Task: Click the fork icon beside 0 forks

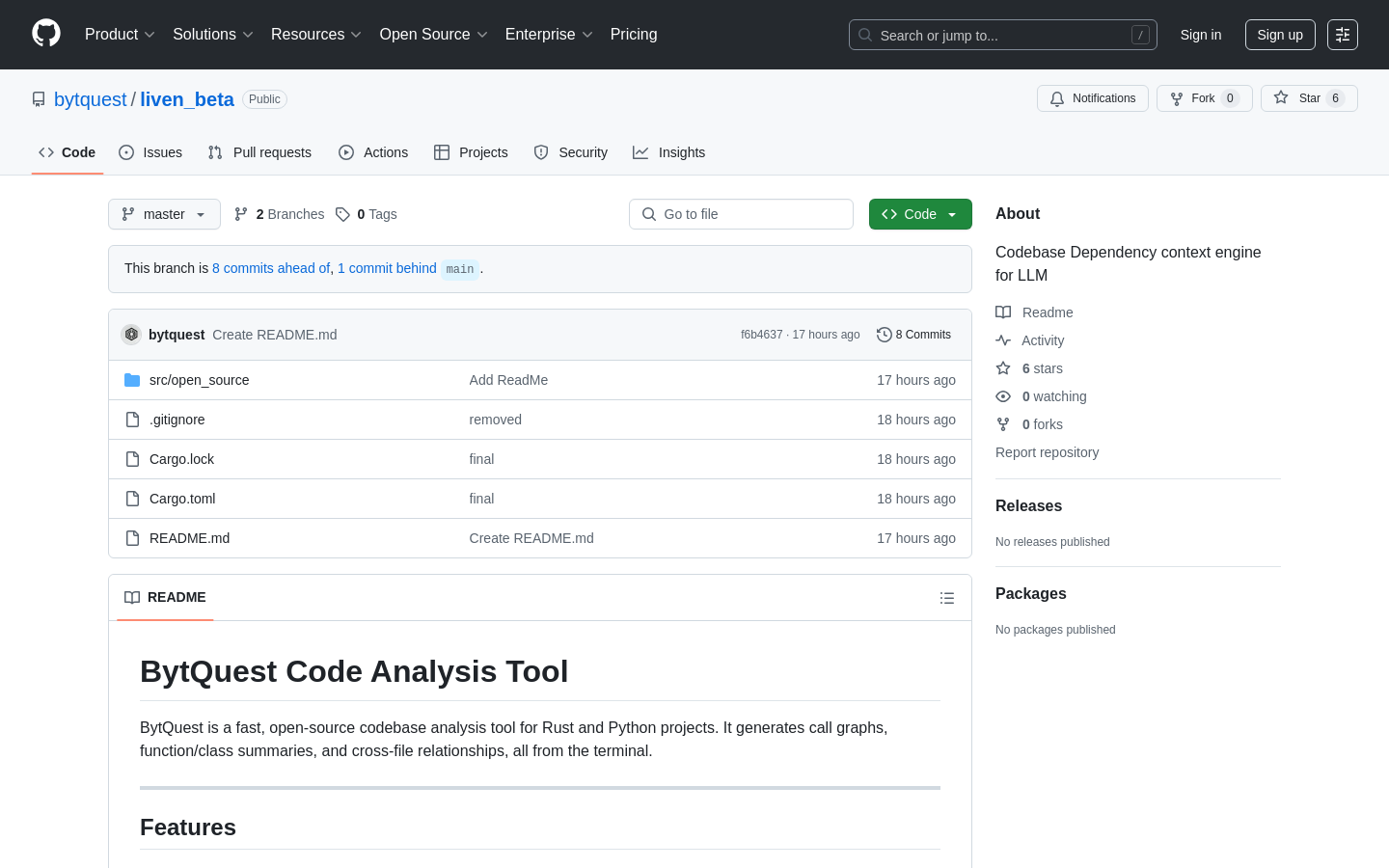Action: [1003, 424]
